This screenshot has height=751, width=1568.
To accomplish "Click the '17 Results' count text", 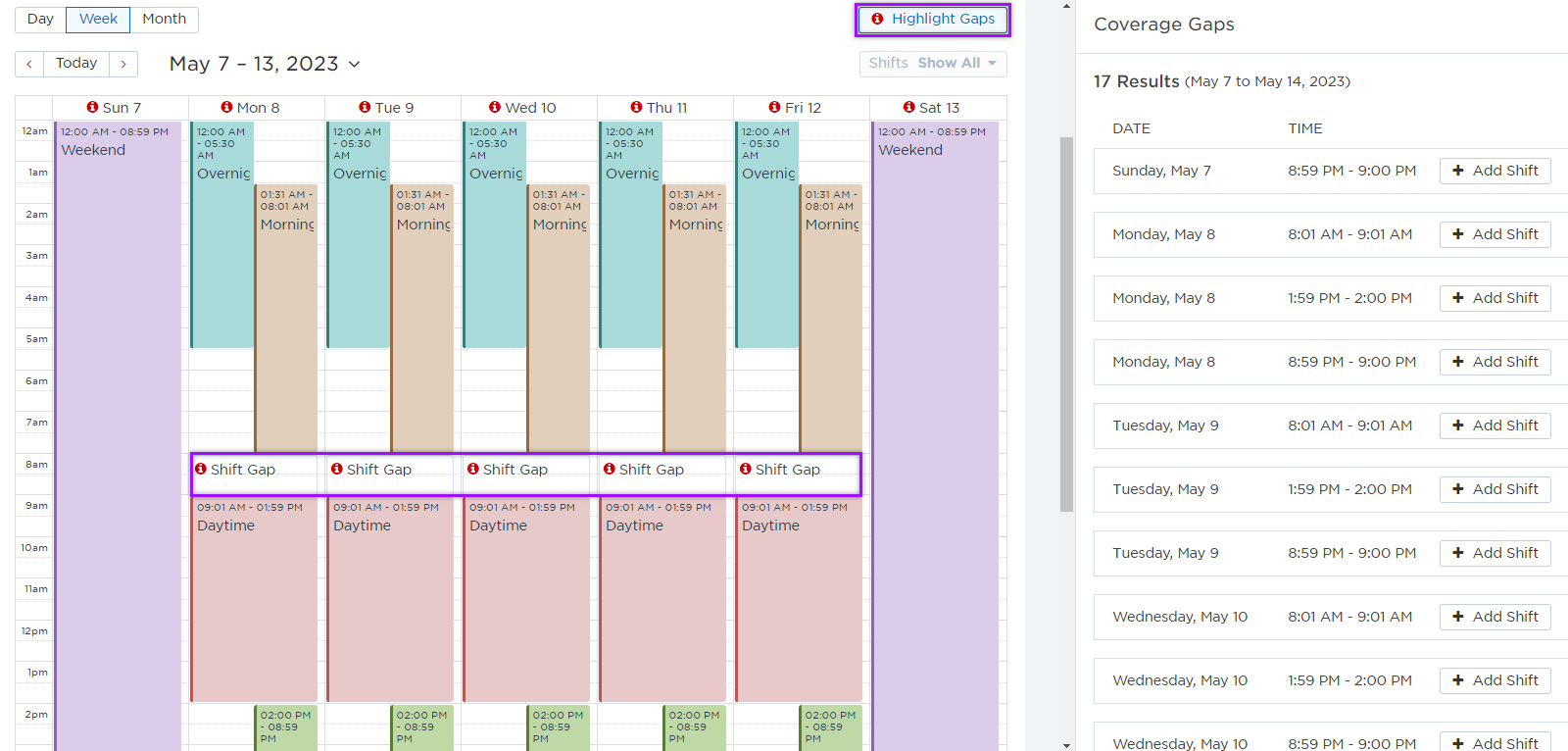I will pos(1136,81).
